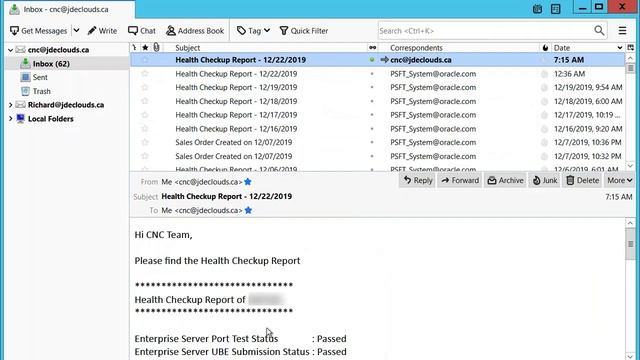Toggle junk status of 12/19/2019 message
Image resolution: width=640 pixels, height=360 pixels.
tap(544, 87)
